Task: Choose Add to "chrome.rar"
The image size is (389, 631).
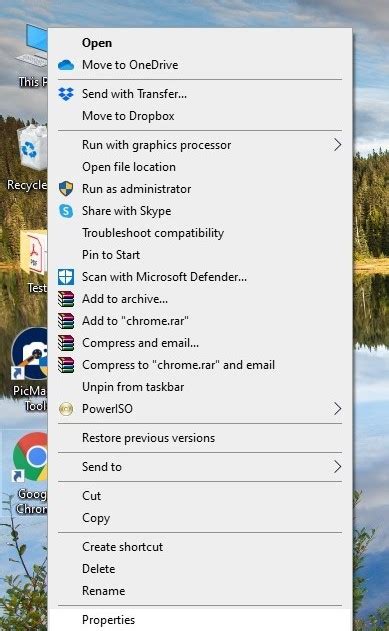Action: click(x=200, y=321)
